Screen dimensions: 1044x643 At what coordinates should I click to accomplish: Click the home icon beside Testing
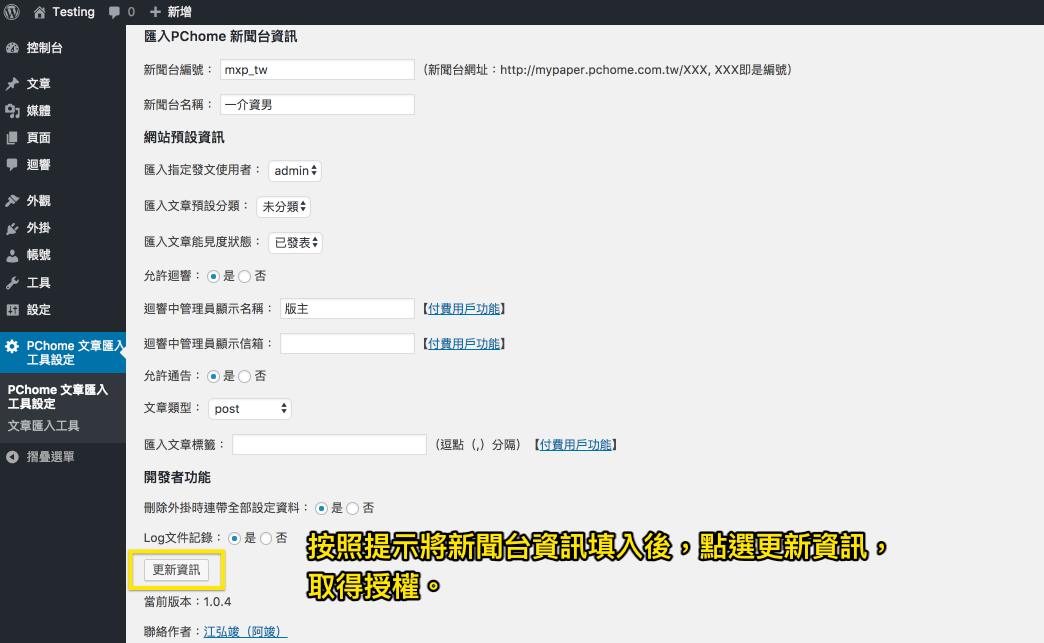coord(39,12)
